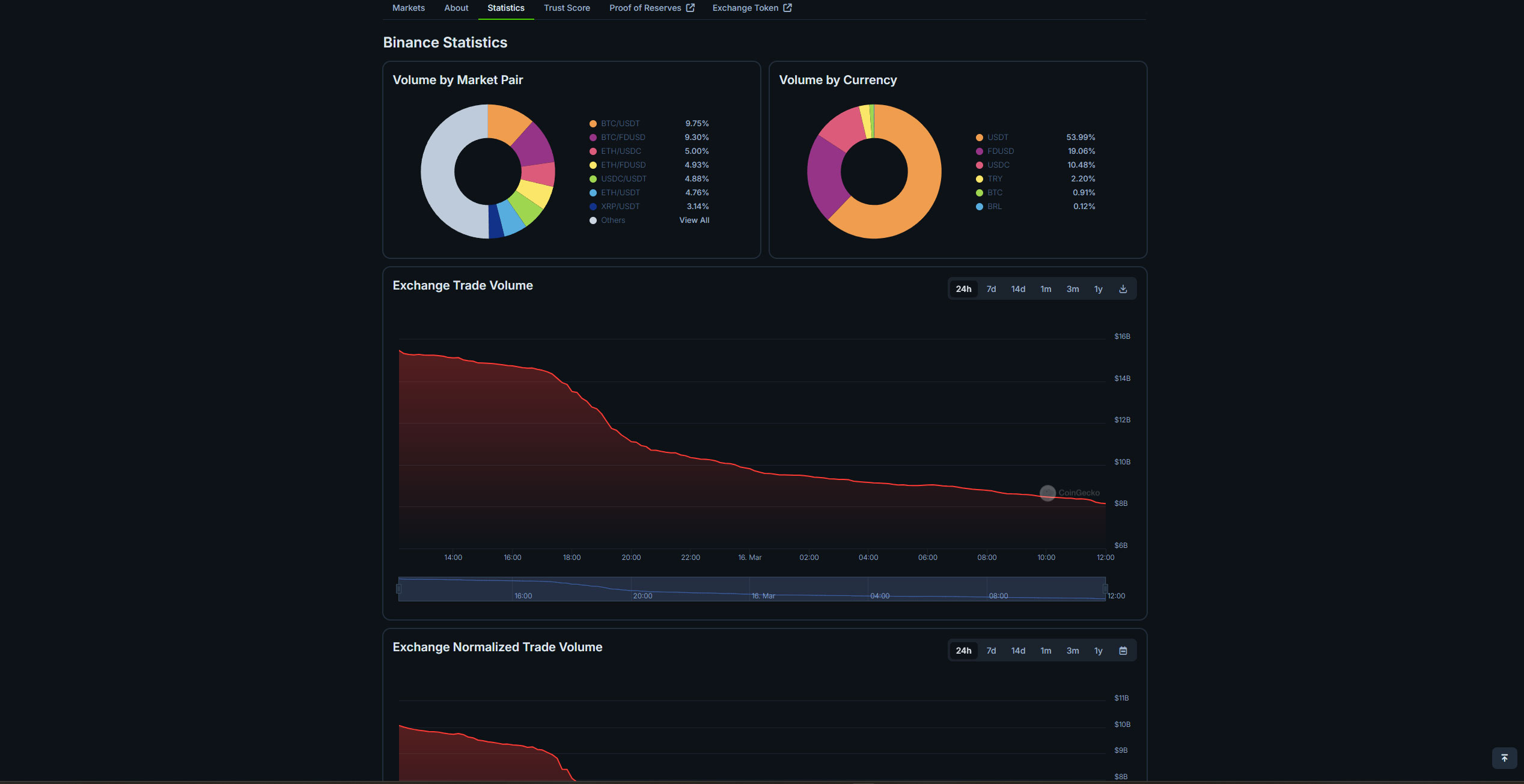Click the scroll-to-top arrow button
This screenshot has width=1524, height=784.
coord(1504,758)
